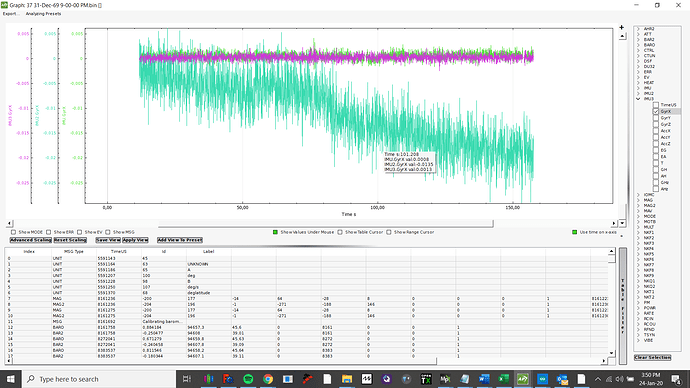The image size is (690, 388).
Task: Expand the NKF1 tree node
Action: click(638, 232)
